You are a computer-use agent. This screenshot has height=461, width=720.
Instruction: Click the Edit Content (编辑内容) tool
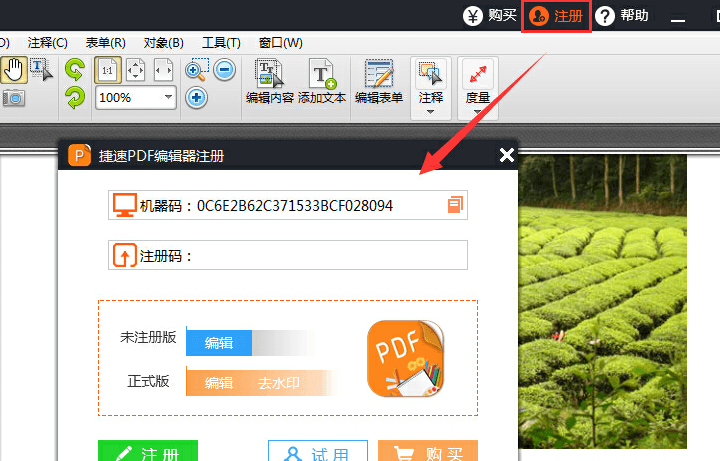click(x=269, y=82)
